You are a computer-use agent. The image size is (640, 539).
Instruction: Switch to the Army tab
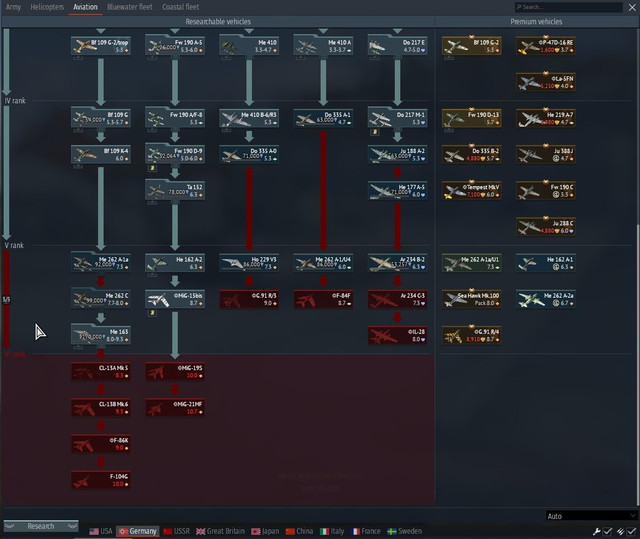coord(13,7)
